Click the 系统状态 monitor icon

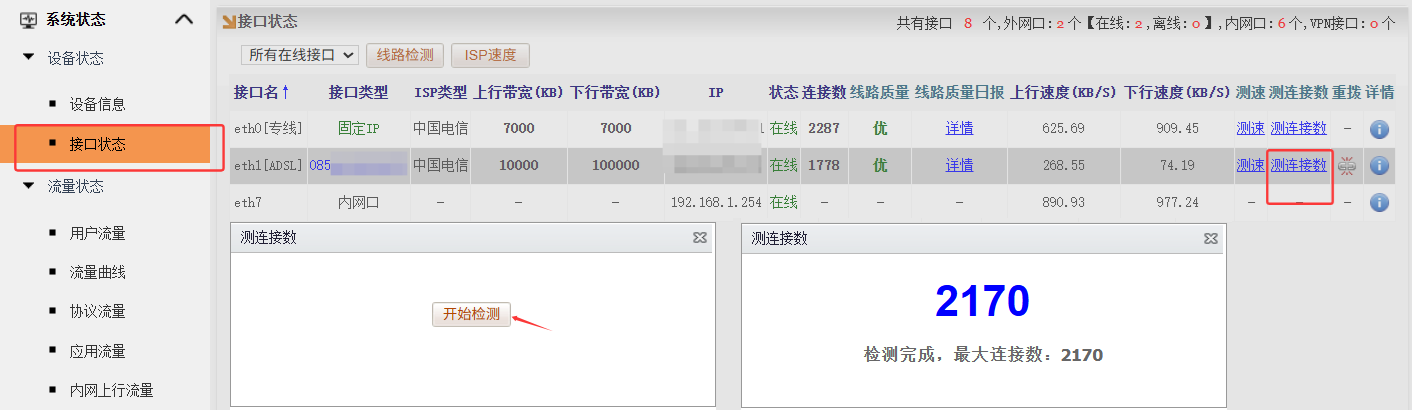tap(28, 19)
